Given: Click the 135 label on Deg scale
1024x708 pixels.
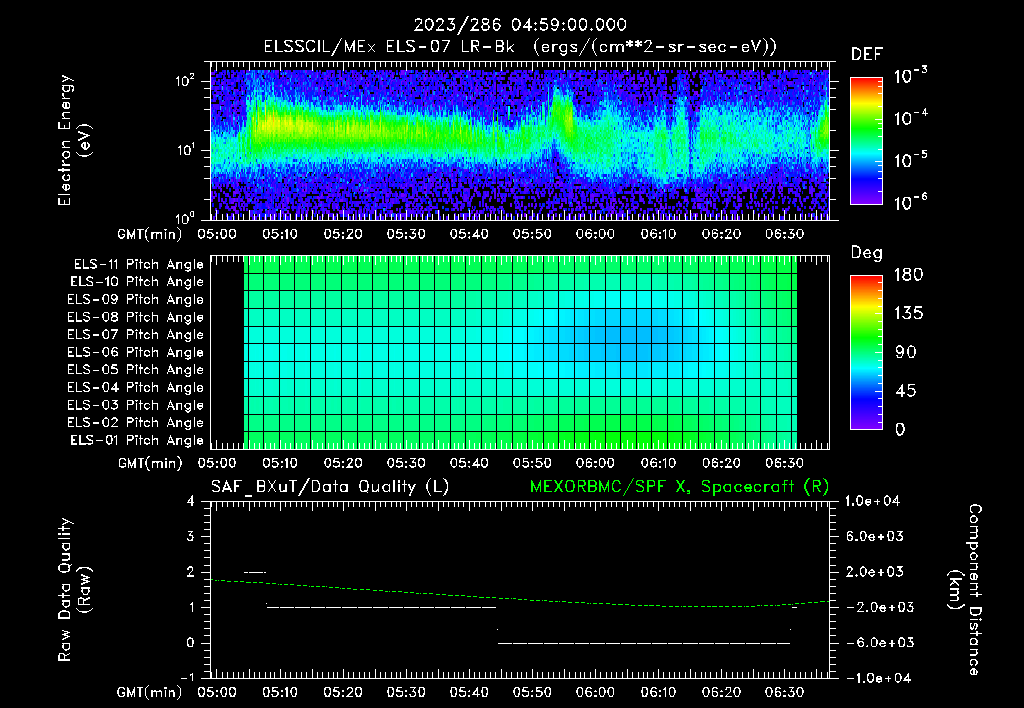Looking at the screenshot, I should pos(908,314).
